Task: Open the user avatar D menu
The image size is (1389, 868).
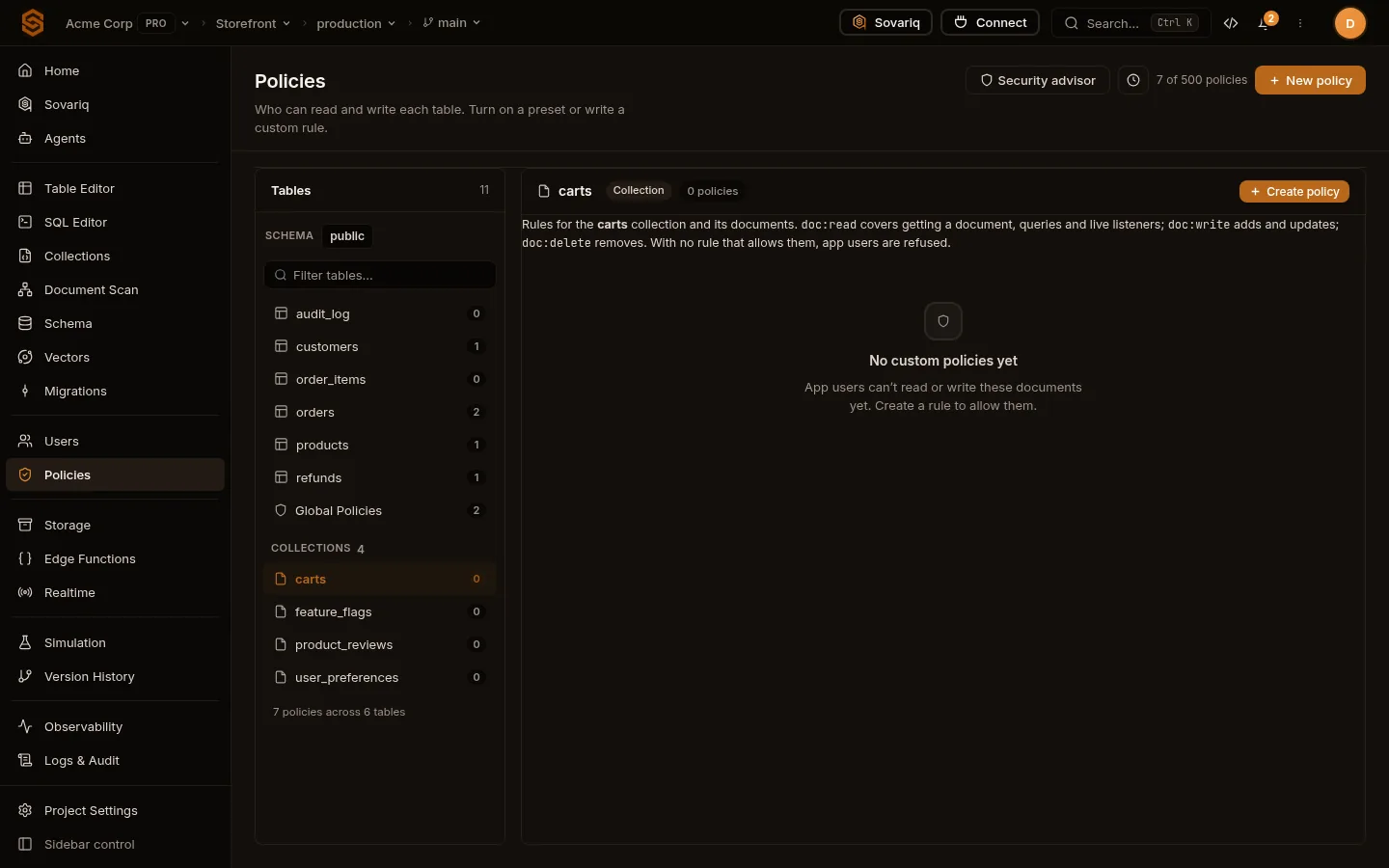Action: click(x=1349, y=23)
